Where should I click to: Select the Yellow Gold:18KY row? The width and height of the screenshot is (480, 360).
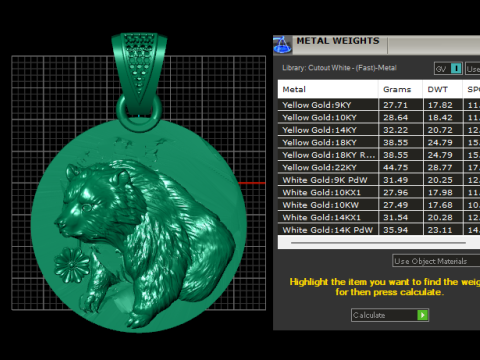tap(379, 142)
